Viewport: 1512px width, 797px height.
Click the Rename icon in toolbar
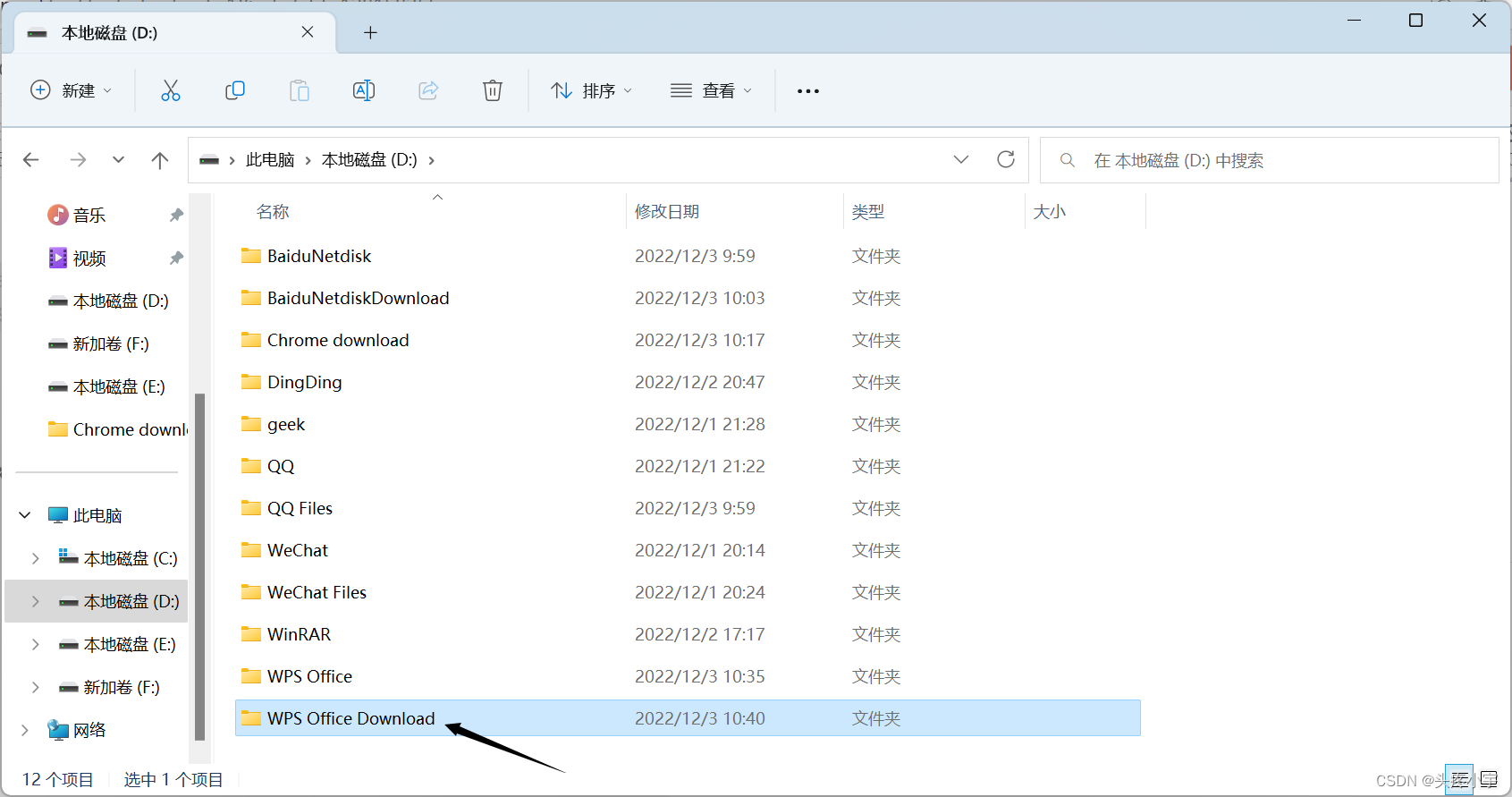click(x=364, y=90)
